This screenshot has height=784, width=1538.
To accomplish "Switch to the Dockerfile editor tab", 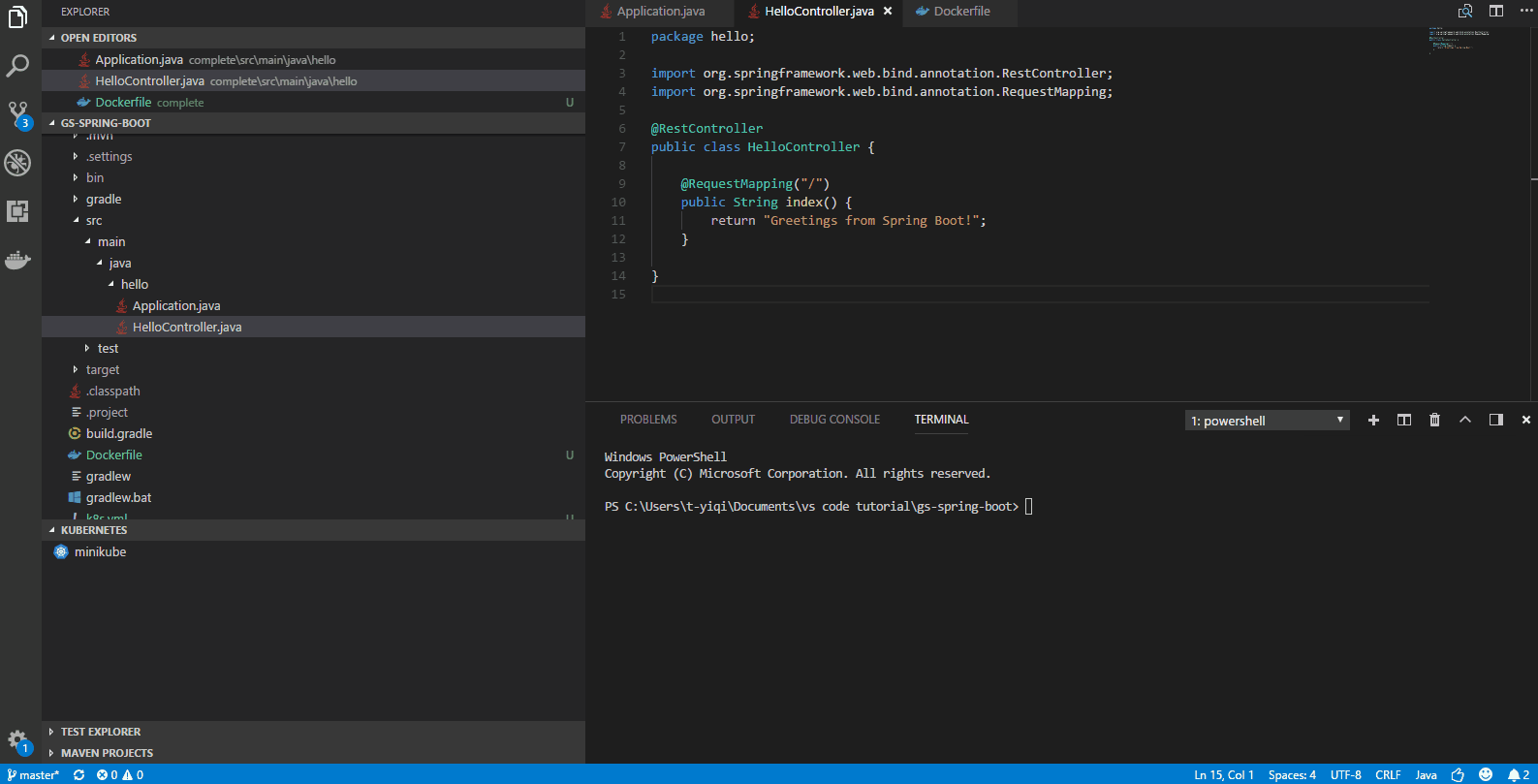I will tap(961, 12).
